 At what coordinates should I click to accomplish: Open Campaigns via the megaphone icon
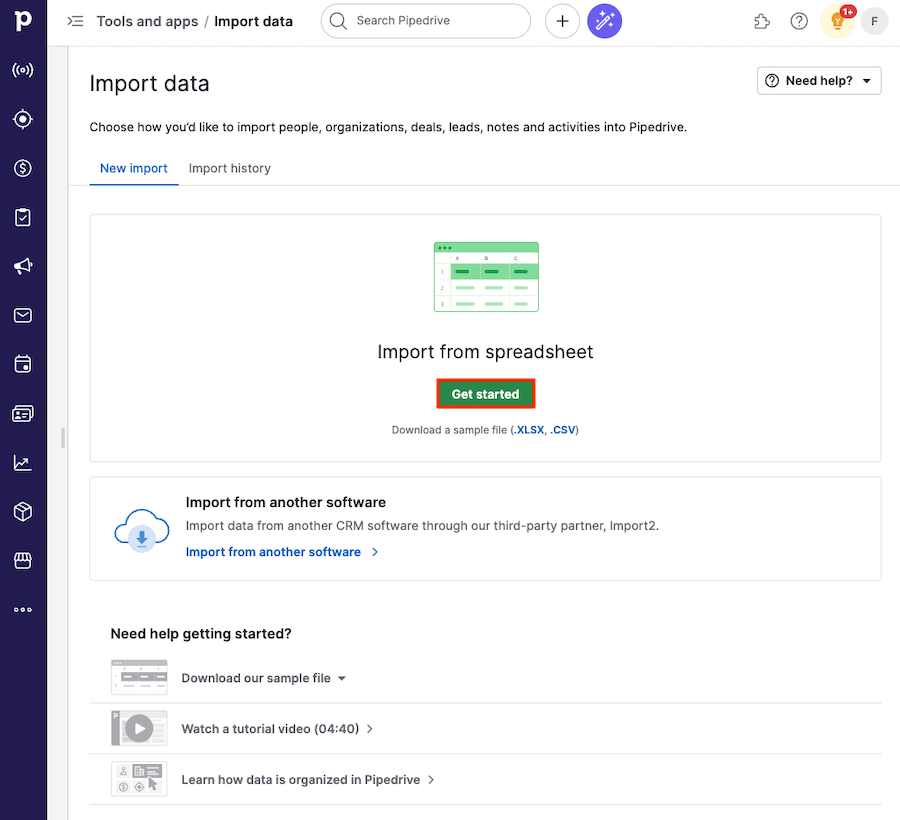[23, 266]
